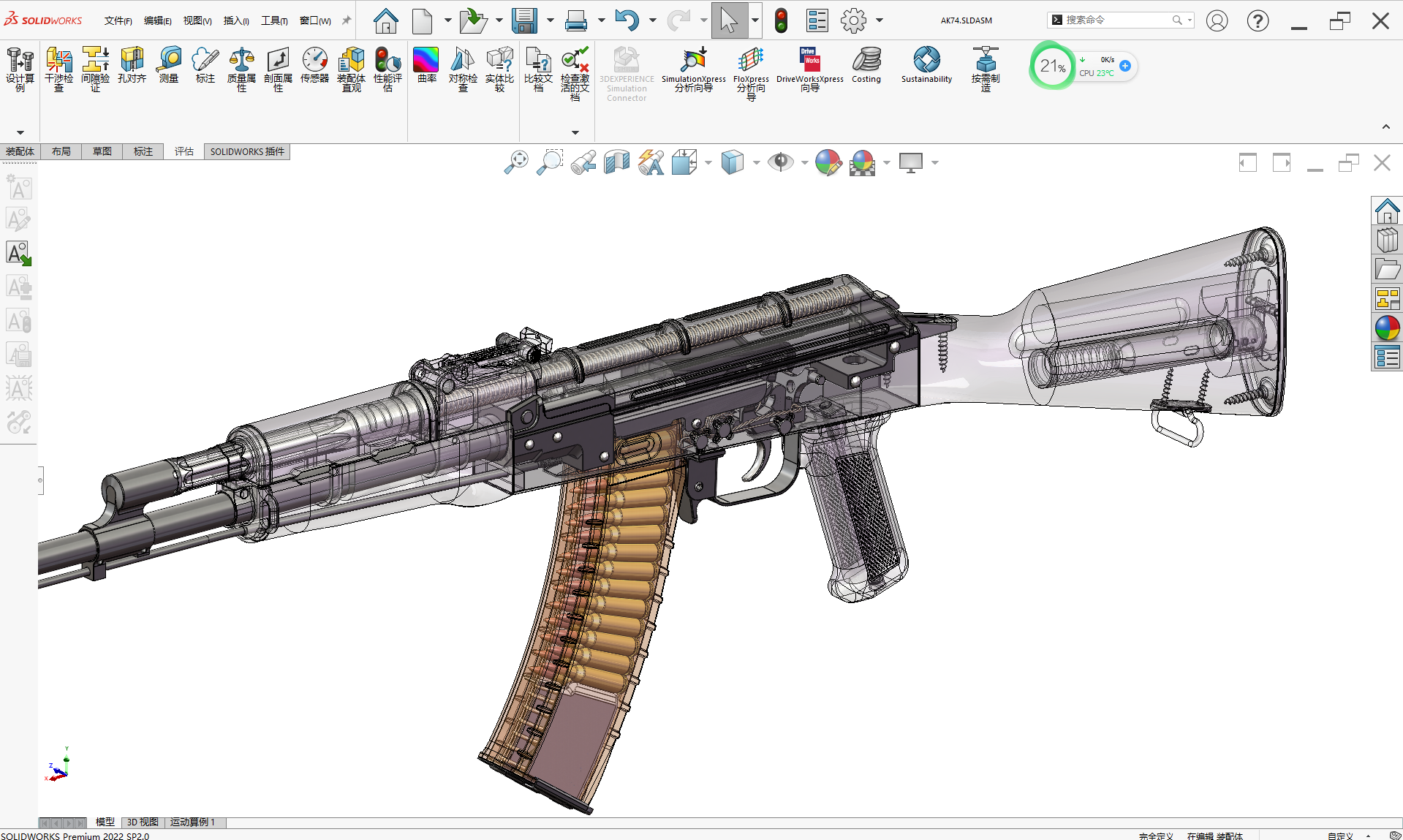Open Mass Properties (质量属性)

241,69
